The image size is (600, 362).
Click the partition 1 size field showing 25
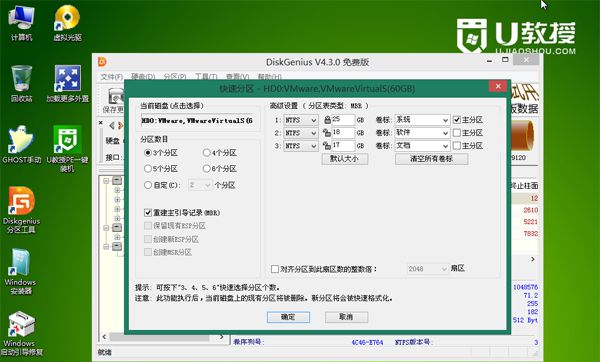coord(343,120)
